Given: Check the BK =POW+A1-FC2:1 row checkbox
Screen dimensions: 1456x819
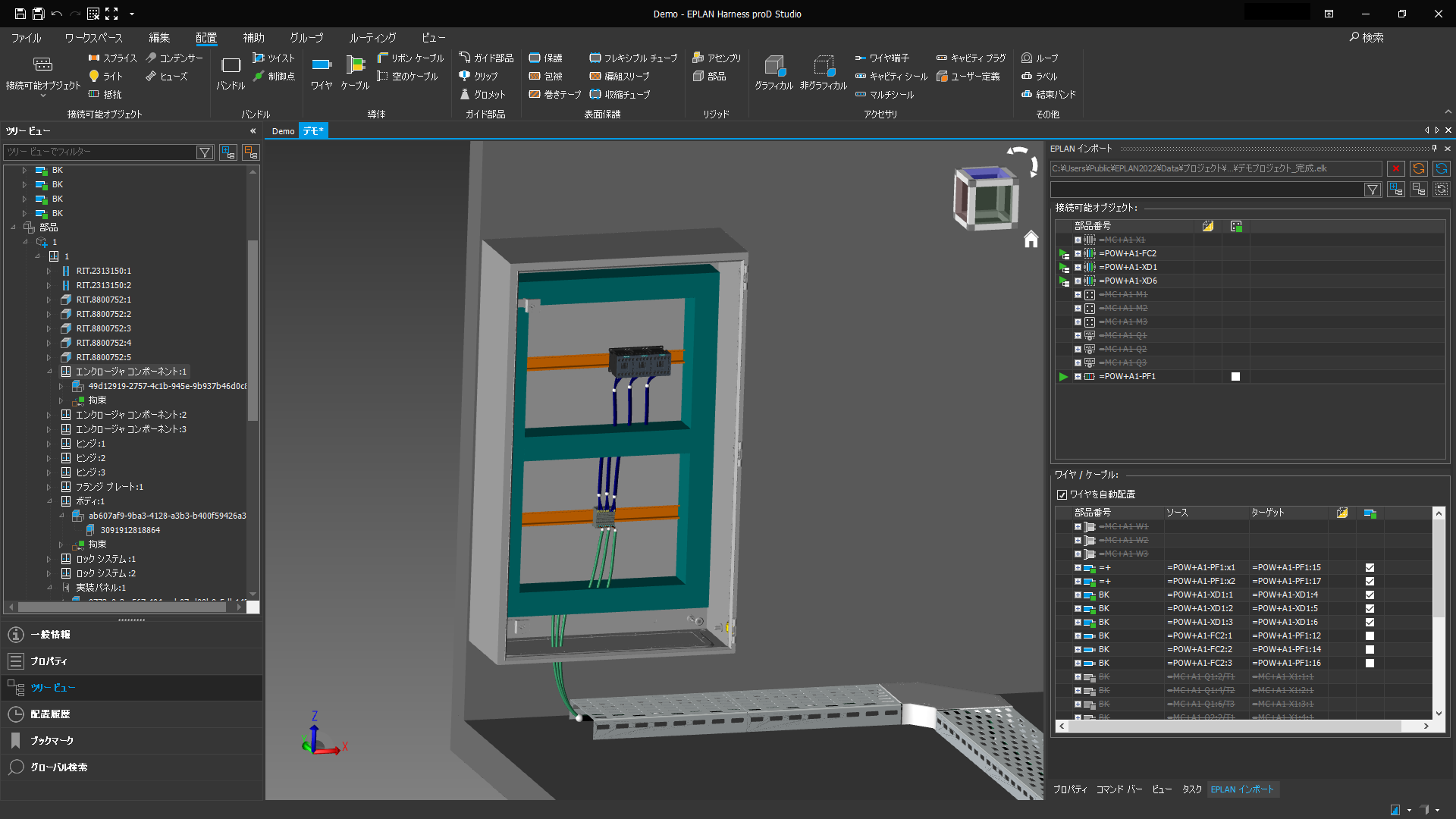Looking at the screenshot, I should pyautogui.click(x=1370, y=636).
